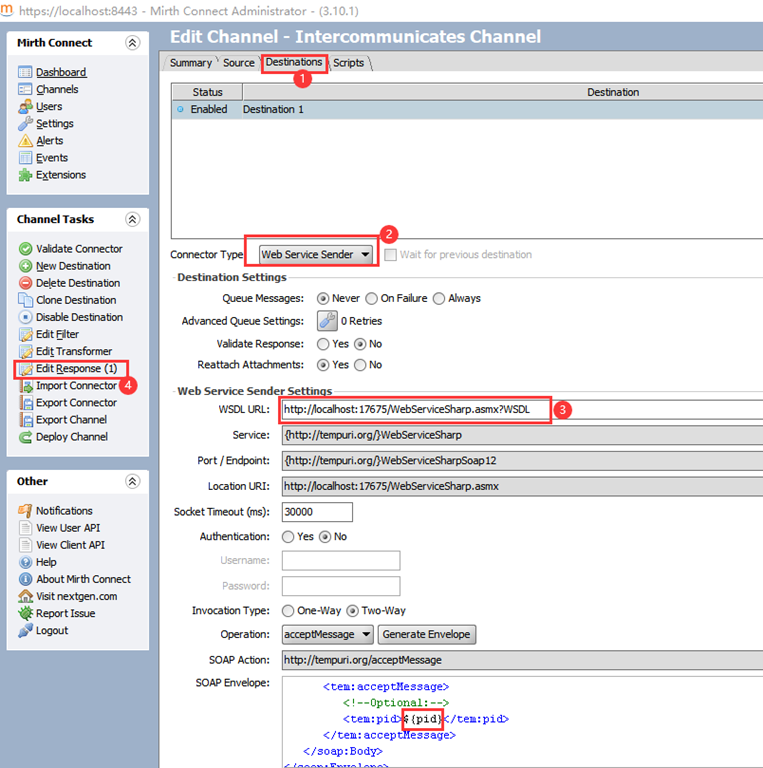Switch to the Scripts tab
The image size is (763, 768).
349,63
